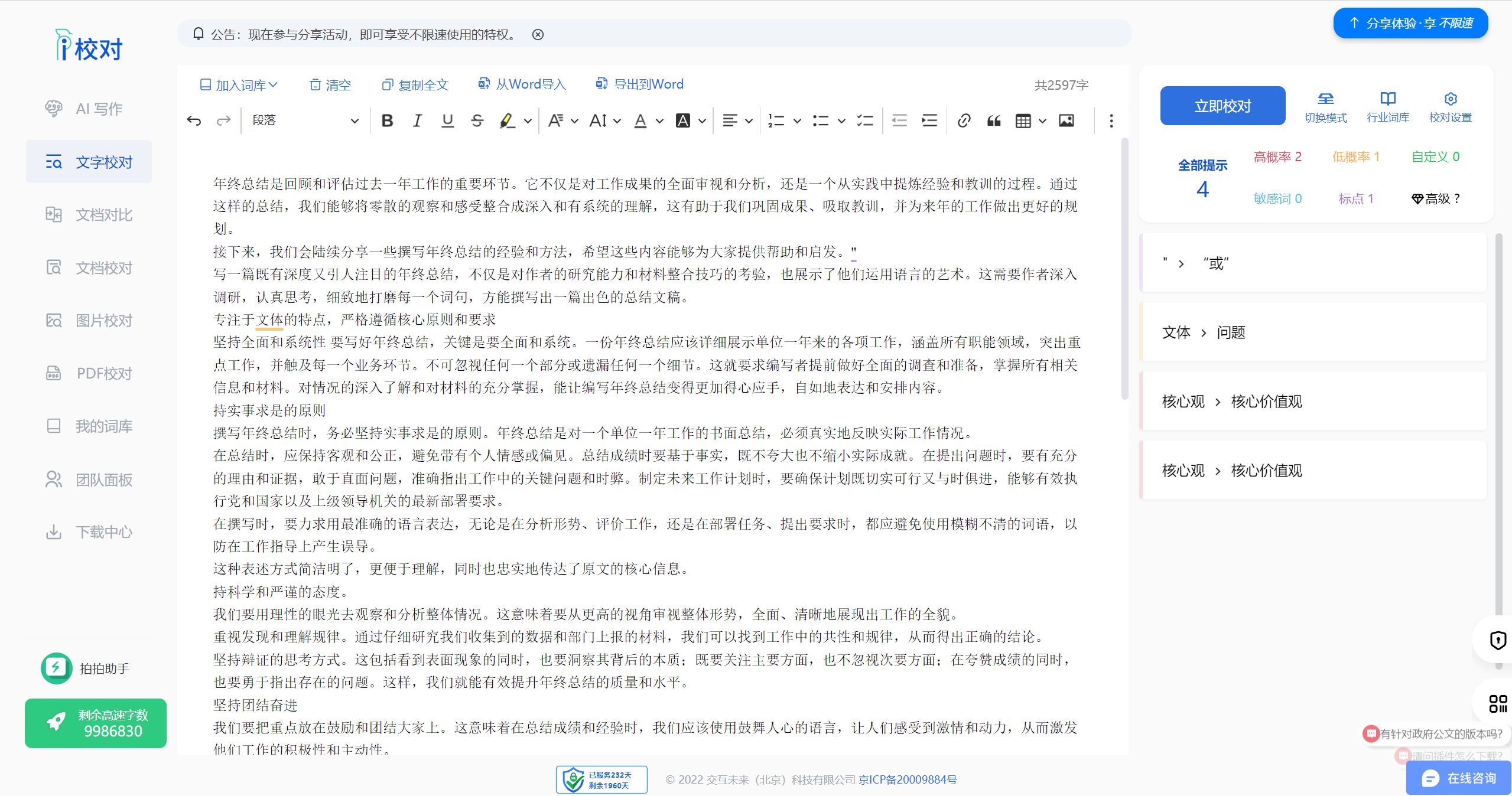Toggle bold formatting
The image size is (1512, 796).
click(387, 121)
